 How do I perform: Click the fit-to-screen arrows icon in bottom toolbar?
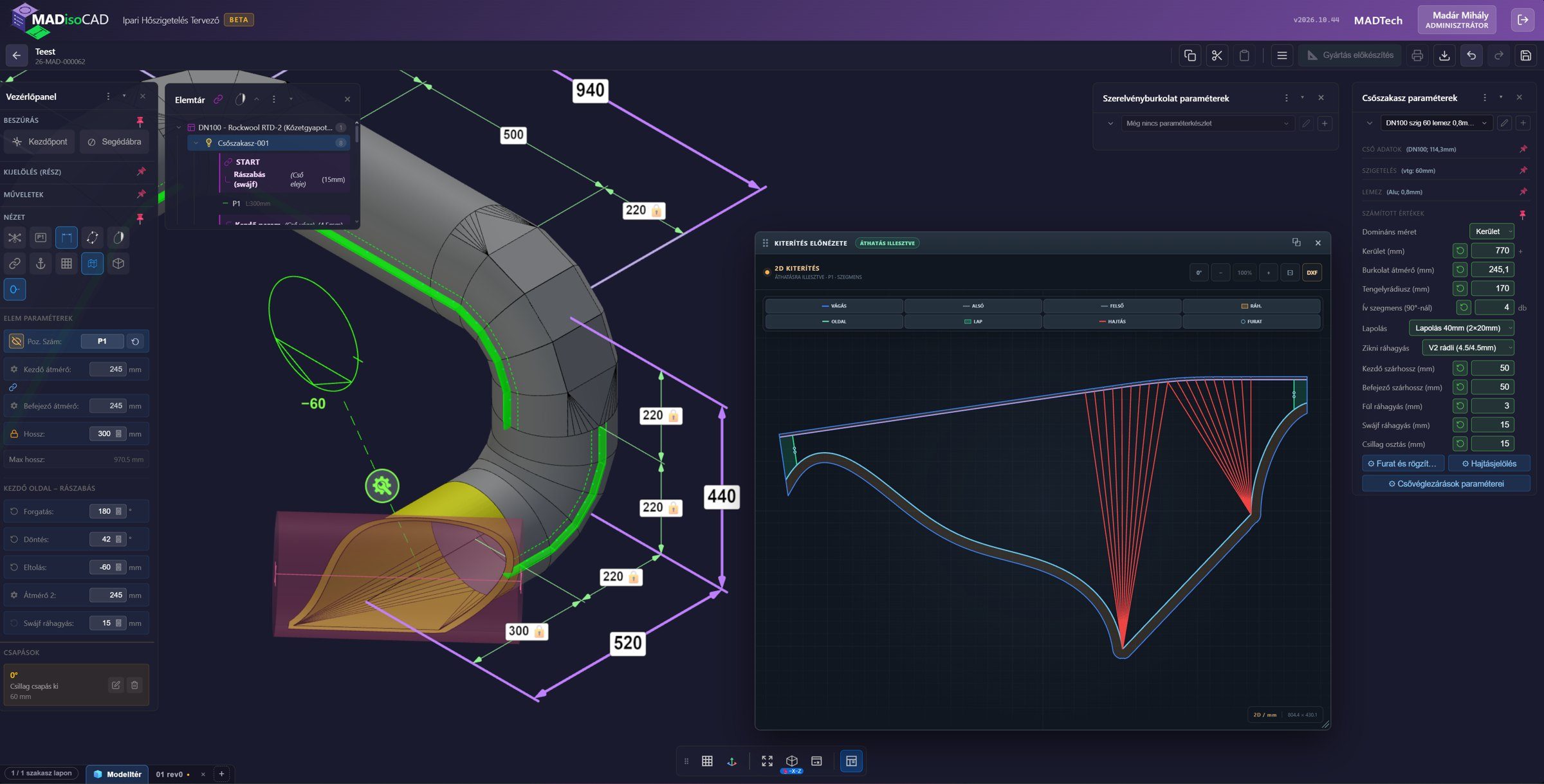(767, 761)
